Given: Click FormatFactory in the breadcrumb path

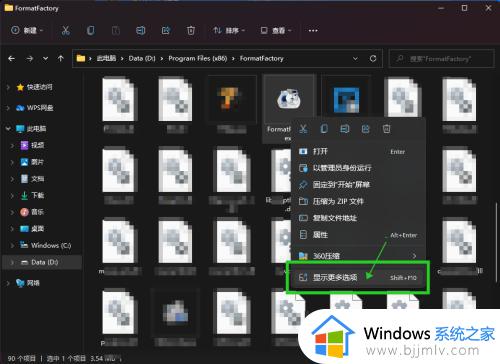Looking at the screenshot, I should (262, 58).
